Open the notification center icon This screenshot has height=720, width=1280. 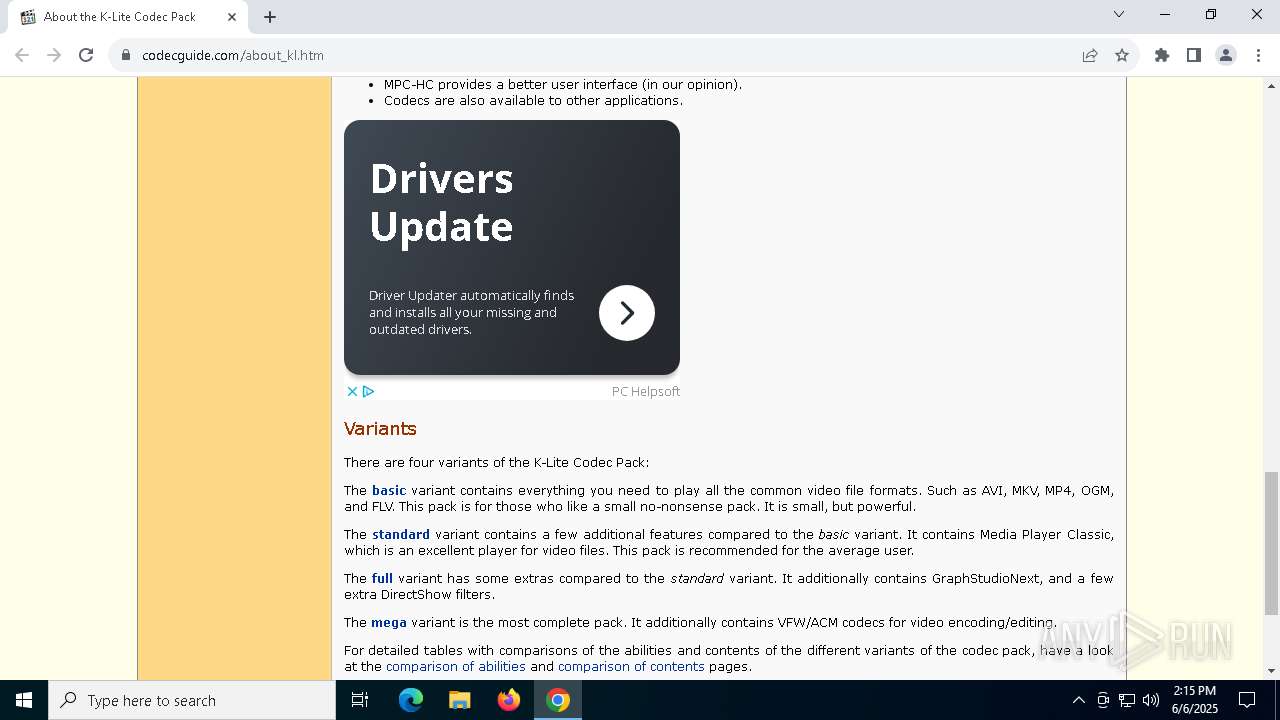tap(1247, 700)
